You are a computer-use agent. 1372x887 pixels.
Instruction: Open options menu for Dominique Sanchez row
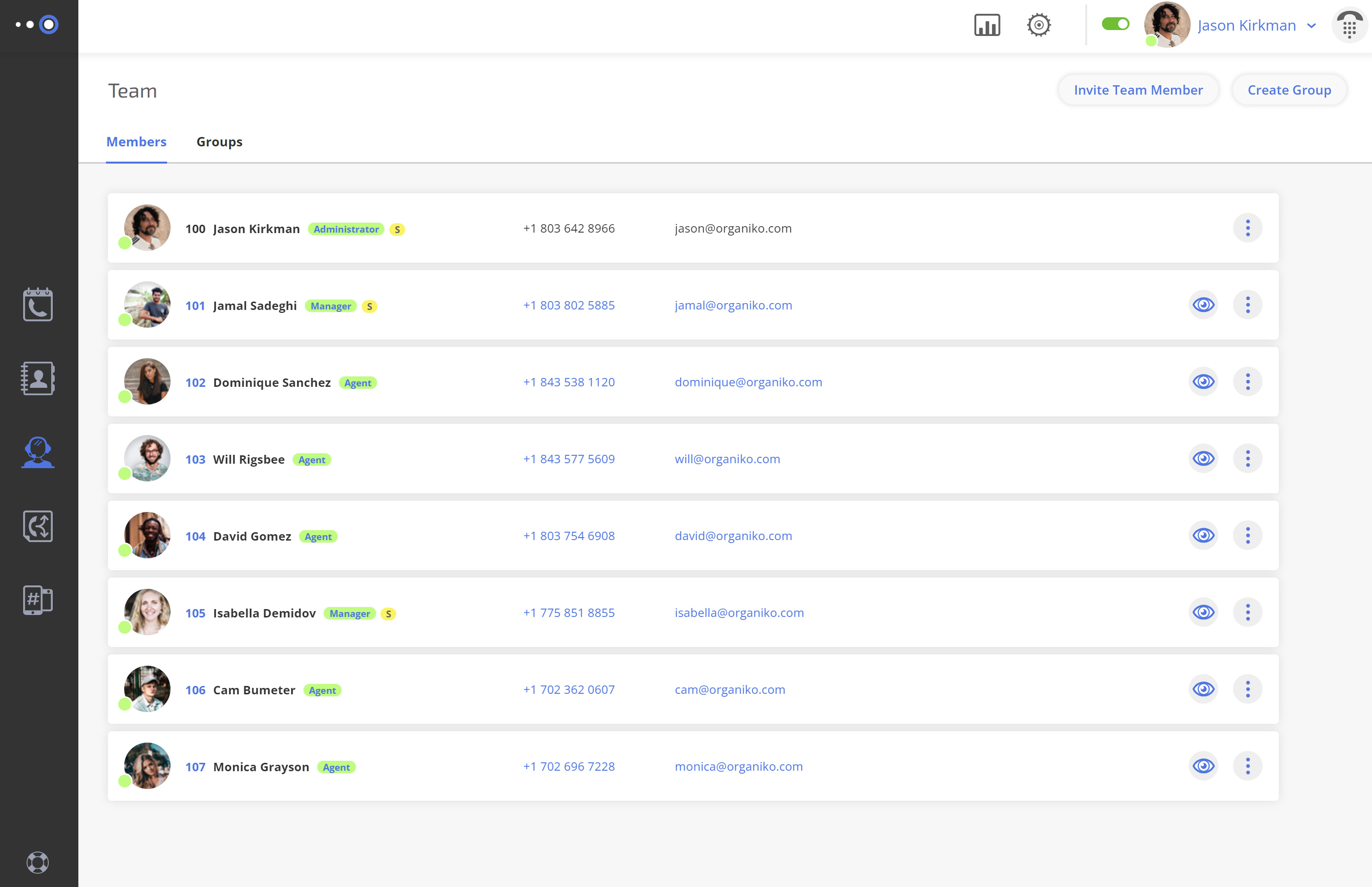click(x=1248, y=382)
